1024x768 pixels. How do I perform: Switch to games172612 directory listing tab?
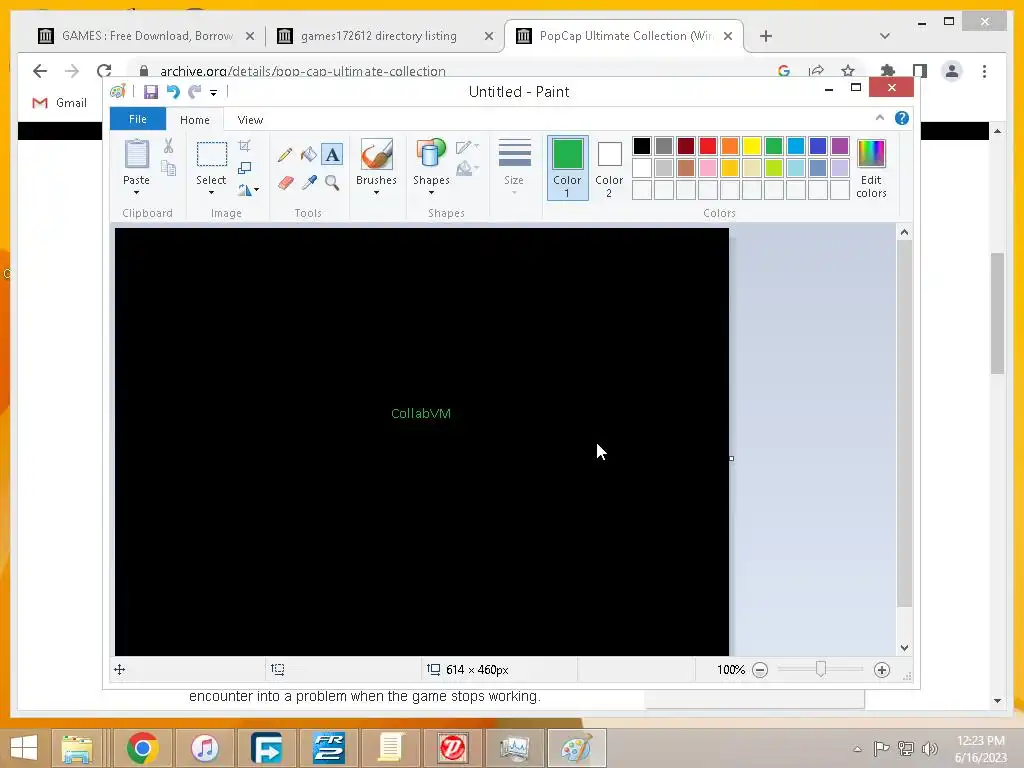point(378,36)
